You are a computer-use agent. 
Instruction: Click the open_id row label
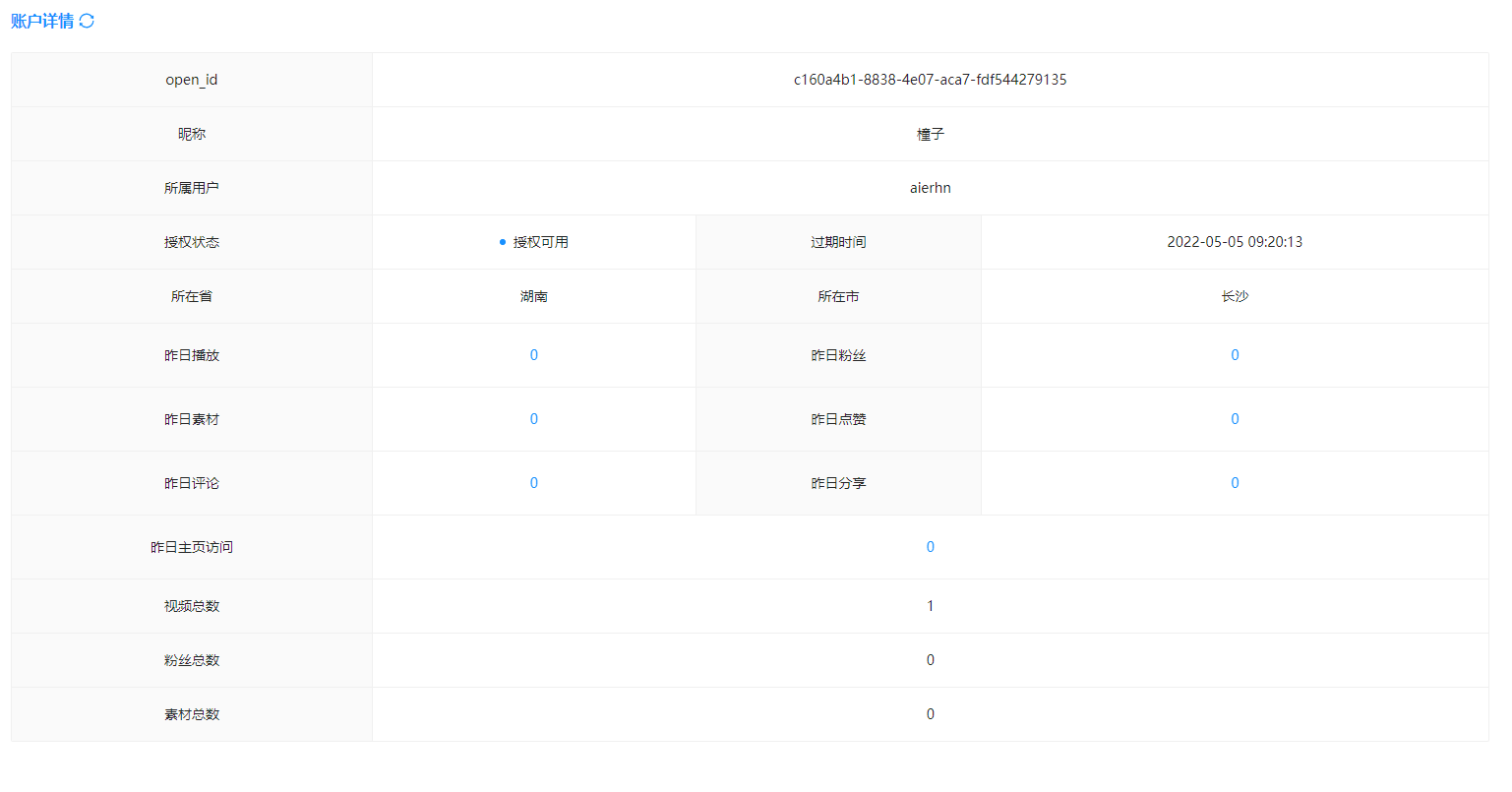pyautogui.click(x=192, y=80)
